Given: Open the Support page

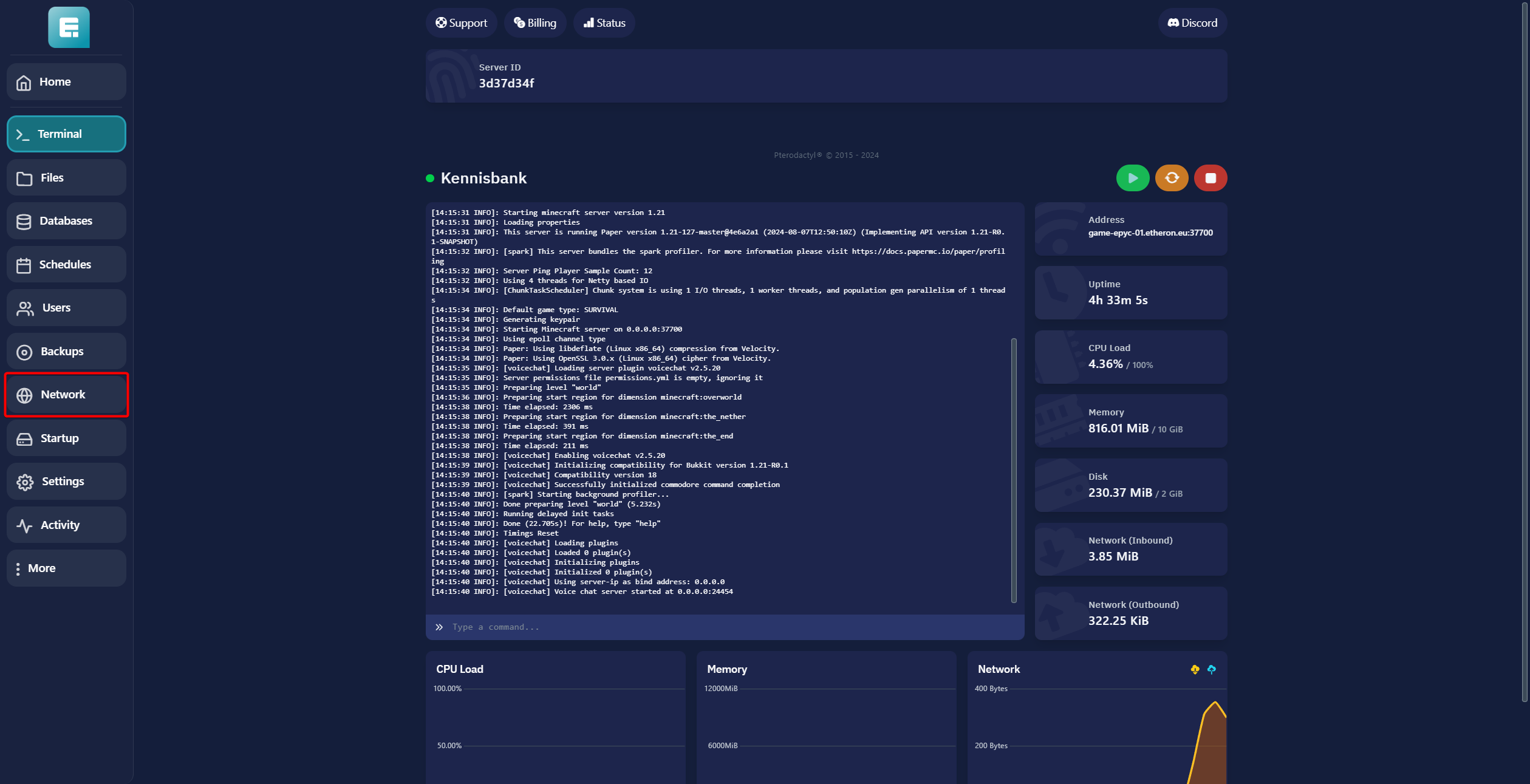Looking at the screenshot, I should tap(461, 23).
